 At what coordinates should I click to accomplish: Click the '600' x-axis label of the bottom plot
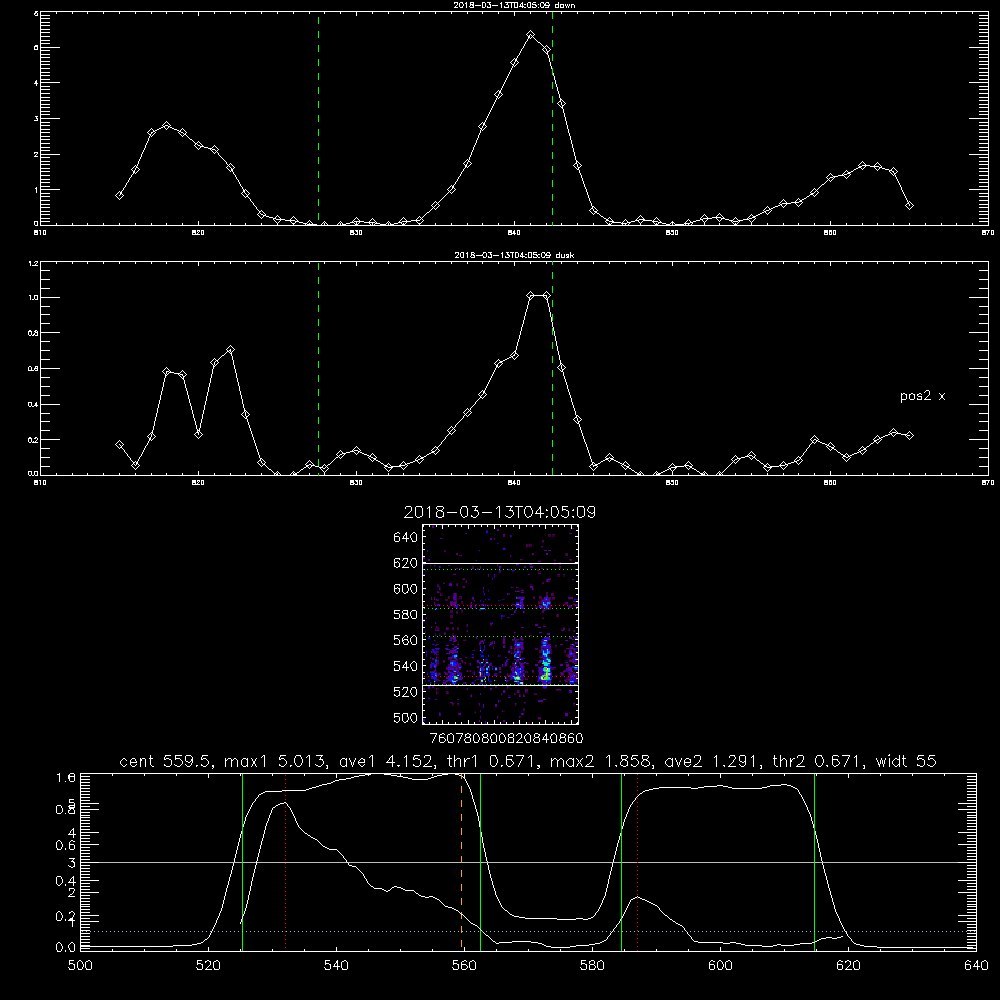pyautogui.click(x=720, y=966)
